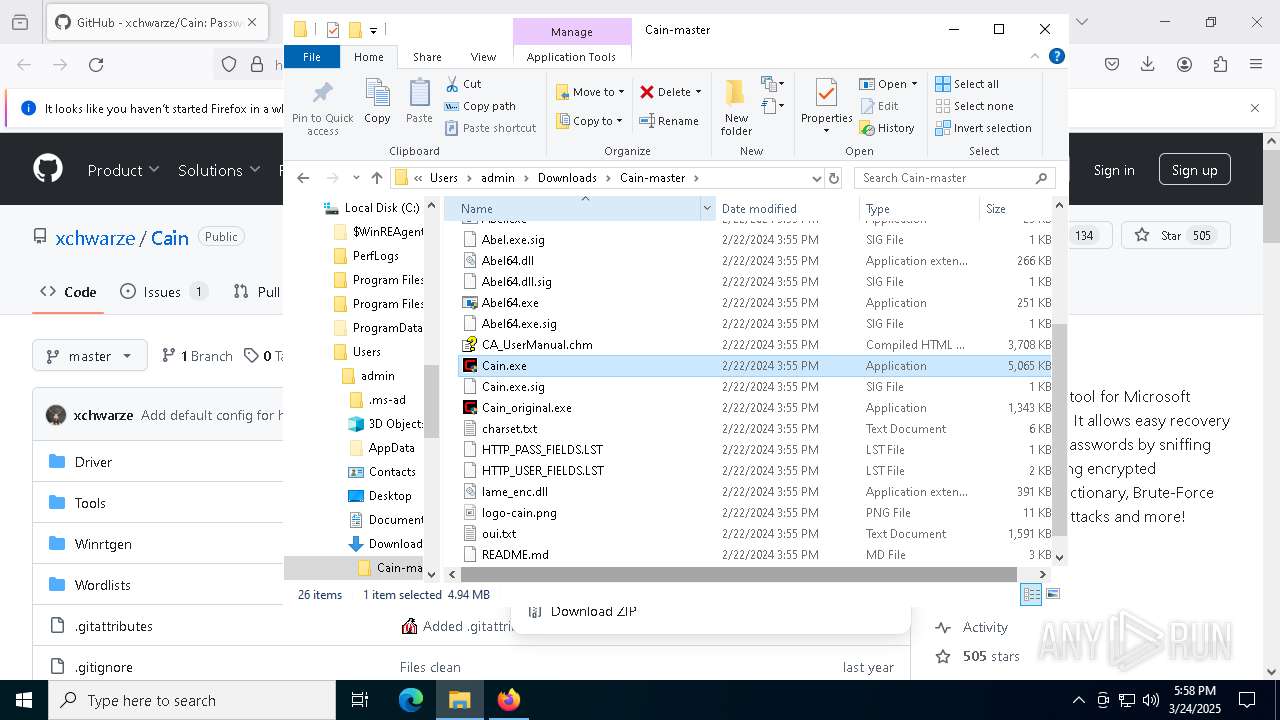
Task: Collapse the Explorer ribbon chevron
Action: (1035, 57)
